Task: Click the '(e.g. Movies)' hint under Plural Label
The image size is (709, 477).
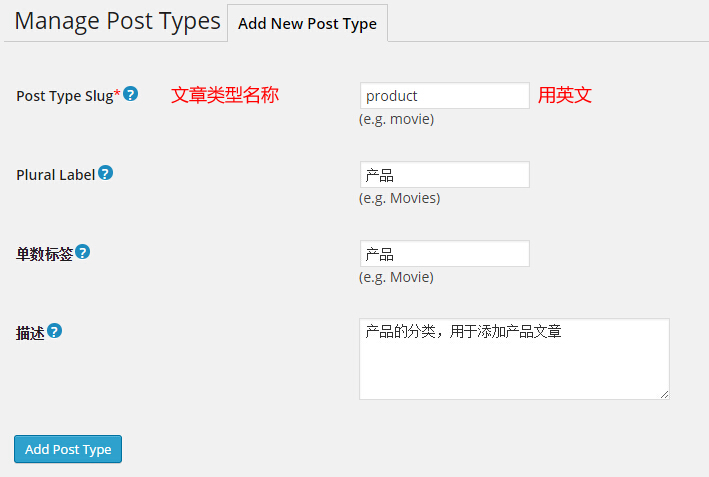Action: tap(399, 198)
